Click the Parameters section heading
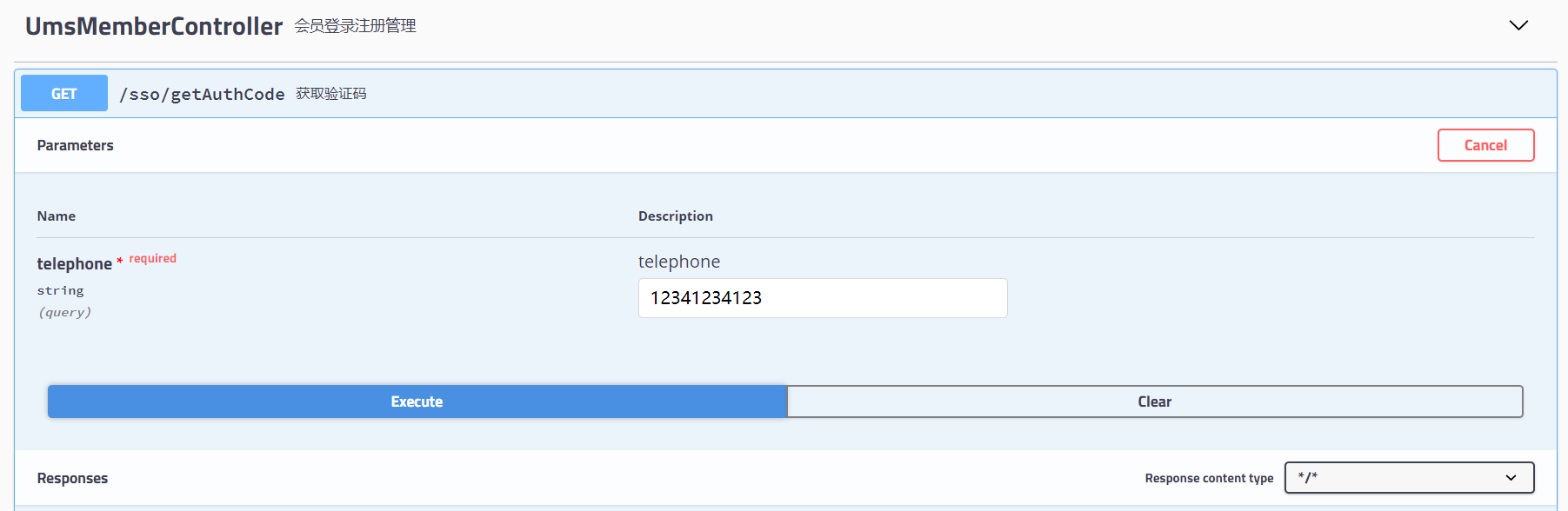 pyautogui.click(x=76, y=145)
